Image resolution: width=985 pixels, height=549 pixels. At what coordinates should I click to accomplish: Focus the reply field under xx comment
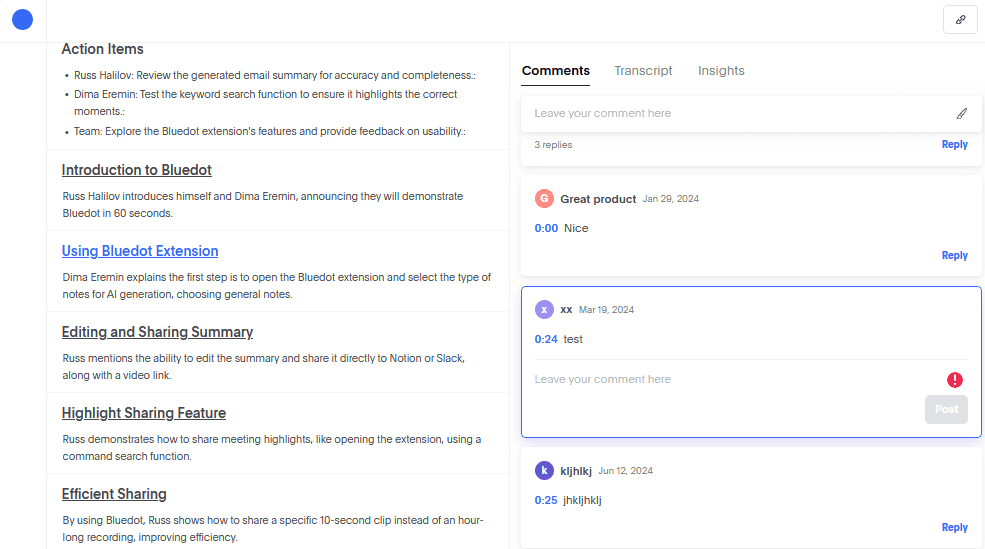(x=735, y=379)
